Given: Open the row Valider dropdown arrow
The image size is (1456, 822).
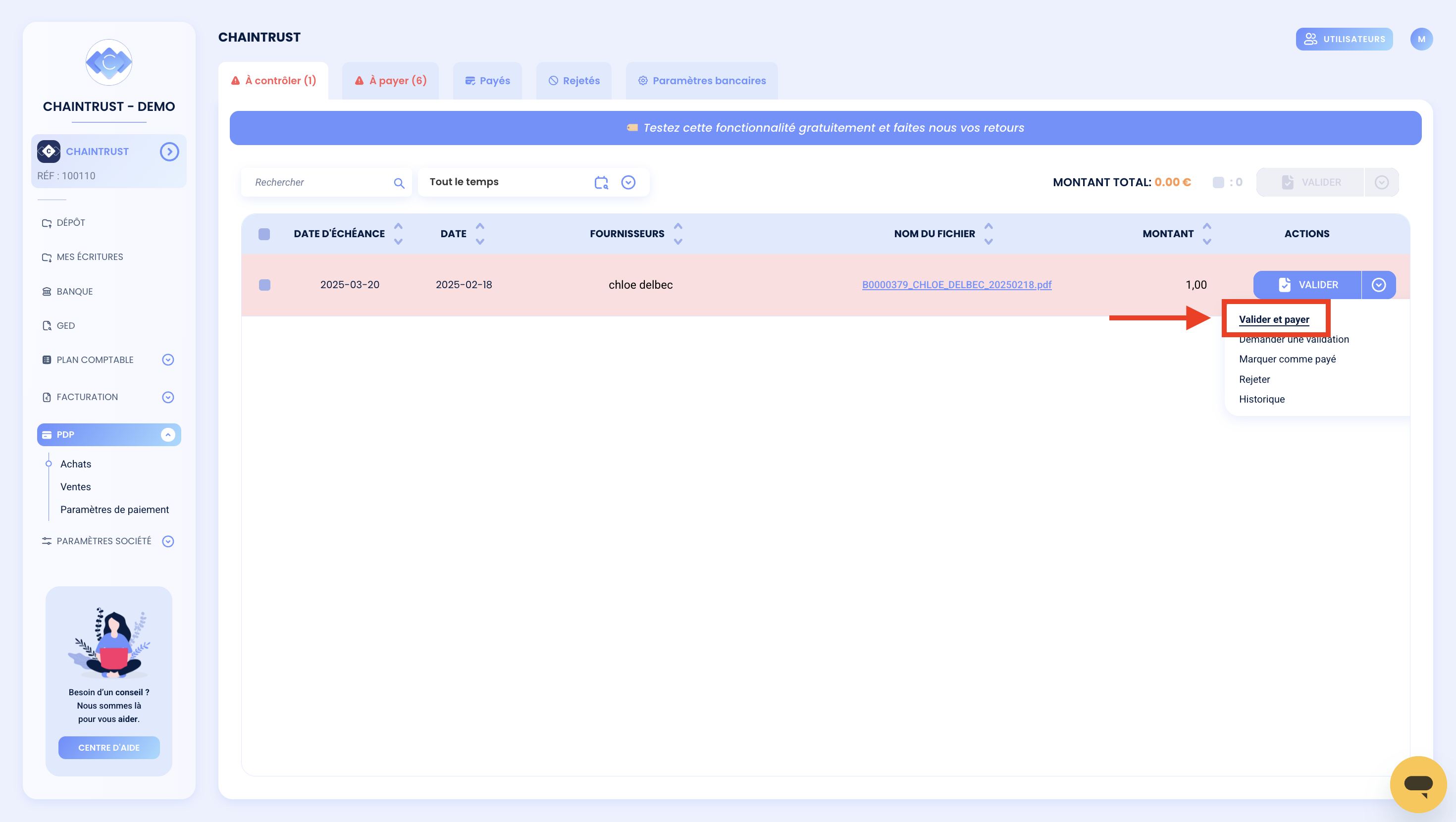Looking at the screenshot, I should [x=1379, y=285].
